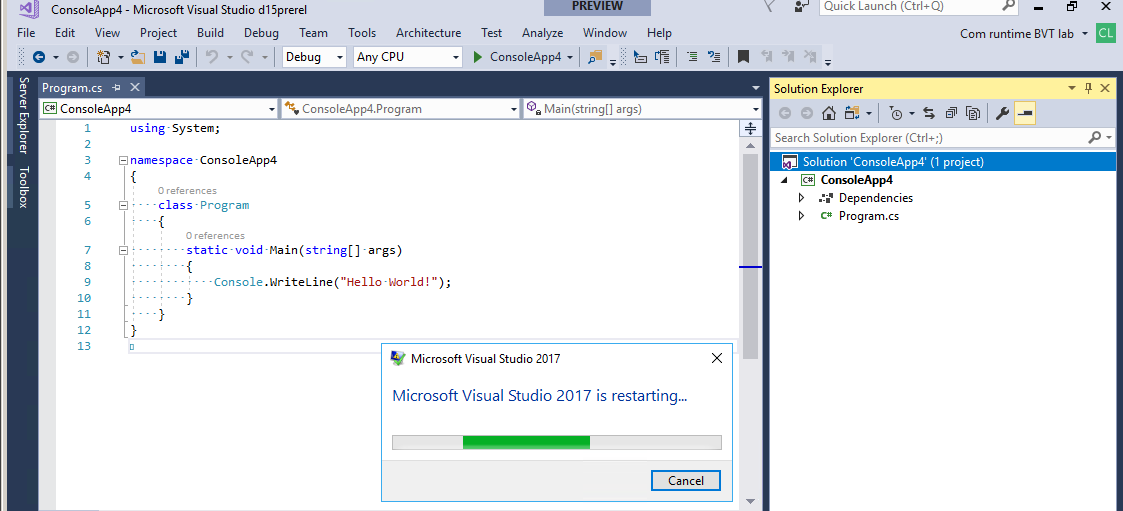
Task: Expand the Dependencies node
Action: (801, 198)
